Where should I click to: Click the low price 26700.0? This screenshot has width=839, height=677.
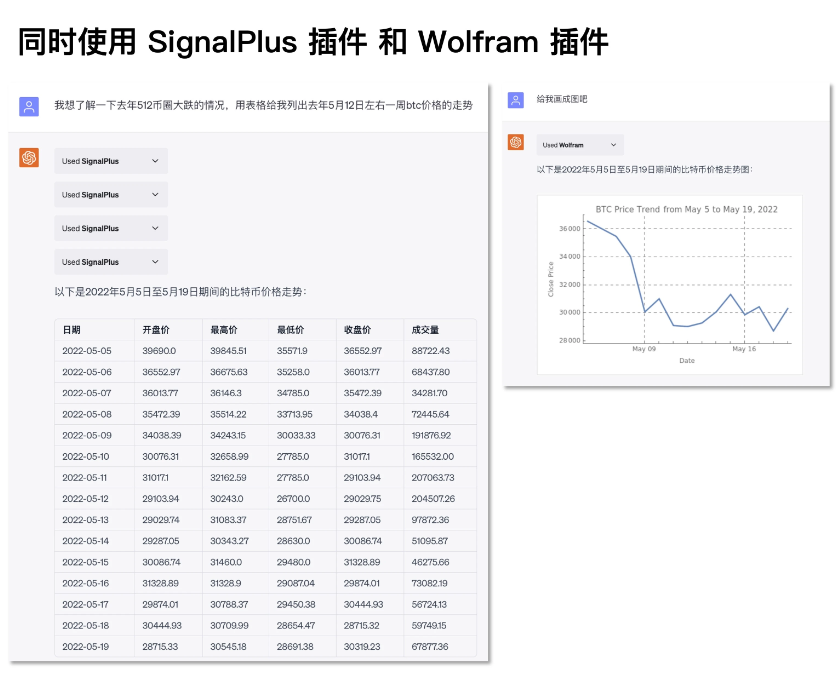tap(293, 499)
